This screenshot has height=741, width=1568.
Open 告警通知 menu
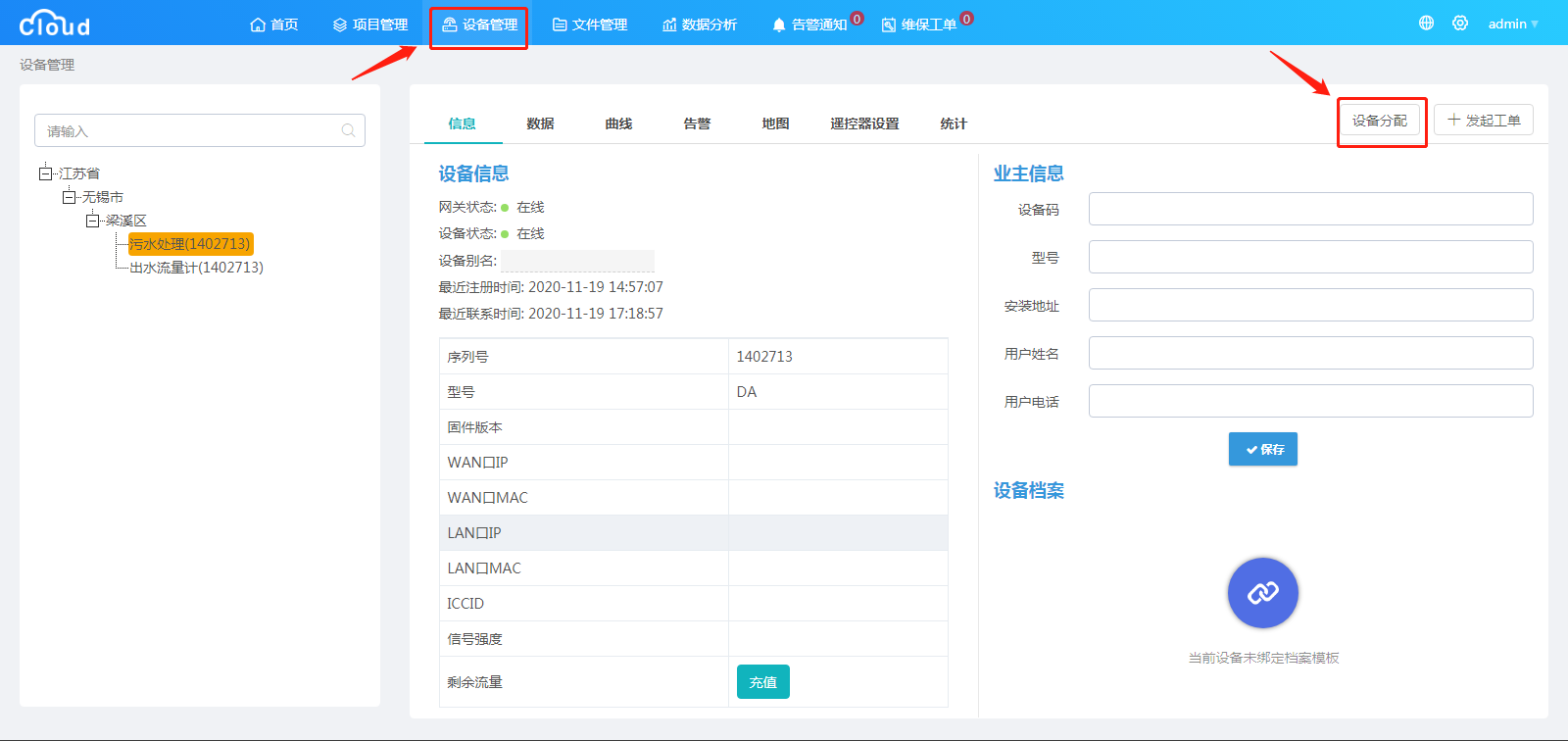[809, 25]
